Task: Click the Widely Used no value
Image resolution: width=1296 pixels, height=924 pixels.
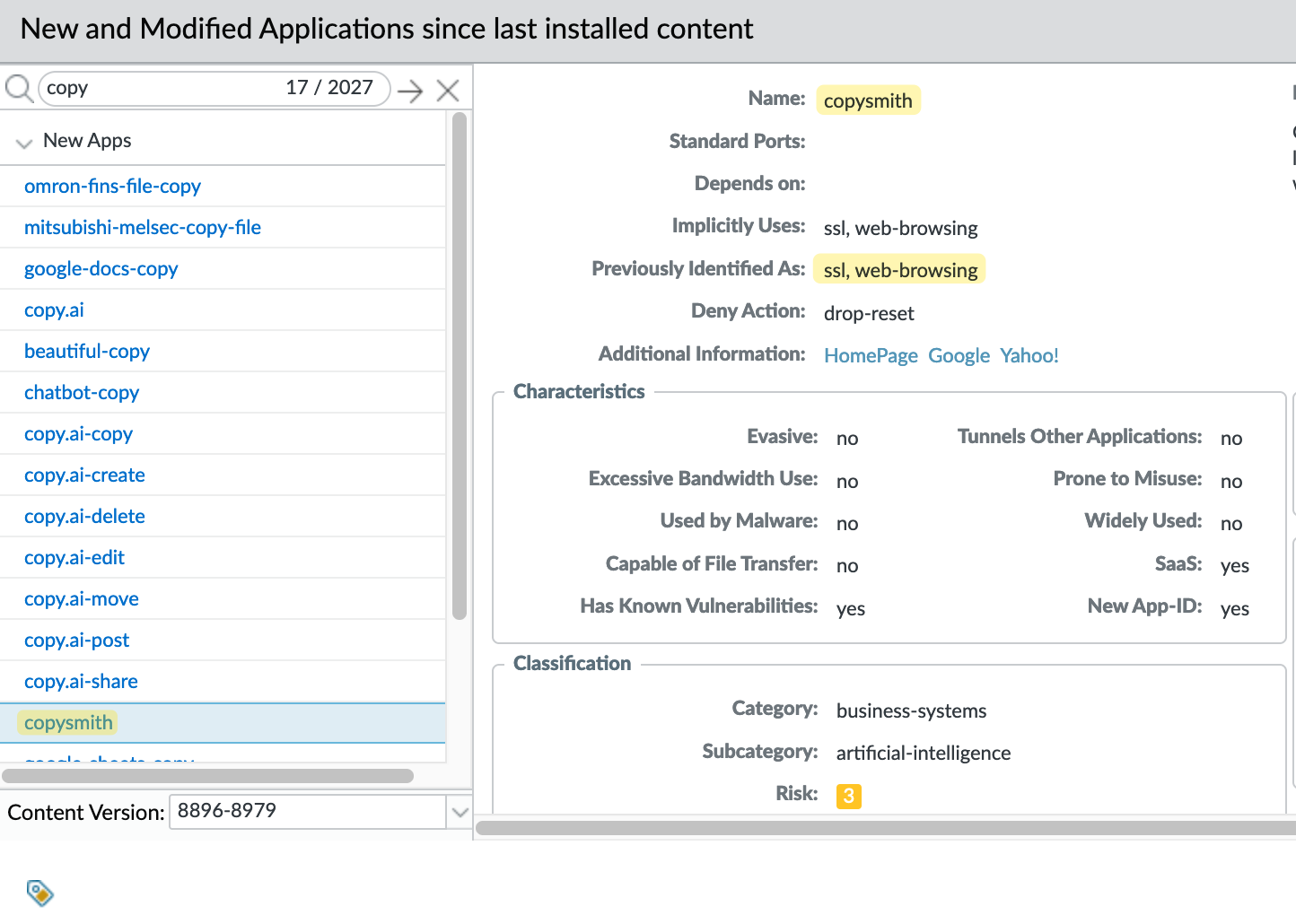Action: tap(1231, 523)
